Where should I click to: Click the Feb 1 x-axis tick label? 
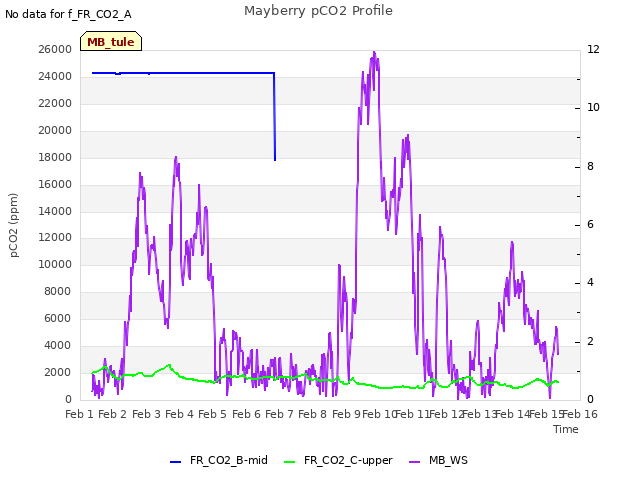(x=80, y=414)
